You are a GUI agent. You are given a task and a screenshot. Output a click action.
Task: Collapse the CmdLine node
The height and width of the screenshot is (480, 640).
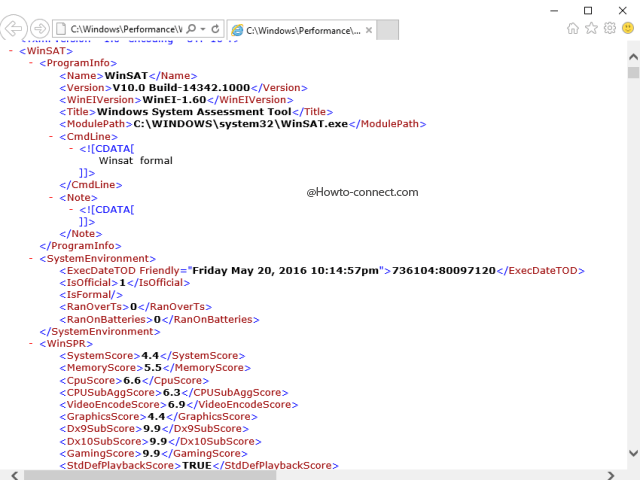[x=51, y=136]
